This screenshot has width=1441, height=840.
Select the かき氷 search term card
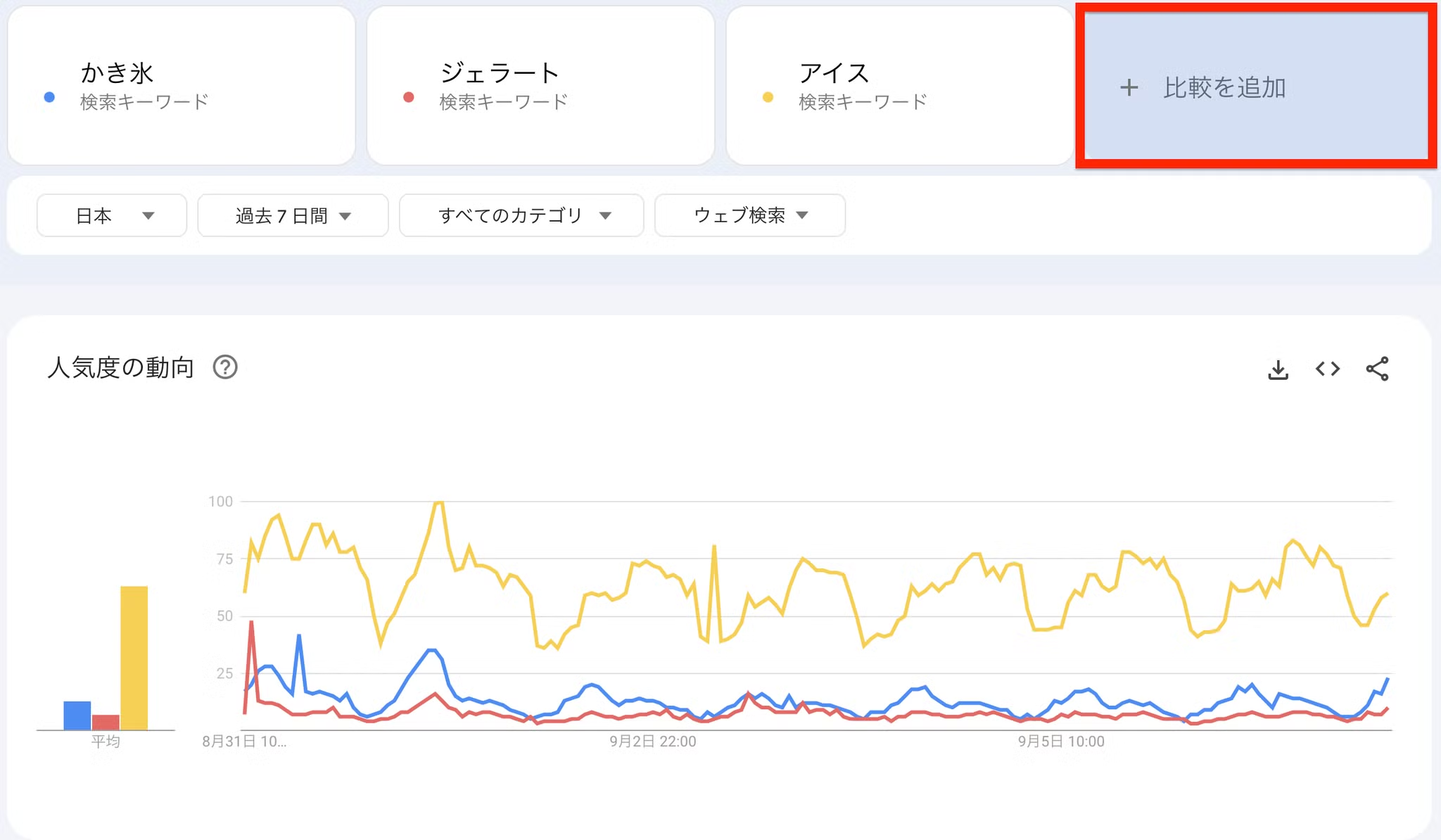coord(181,86)
